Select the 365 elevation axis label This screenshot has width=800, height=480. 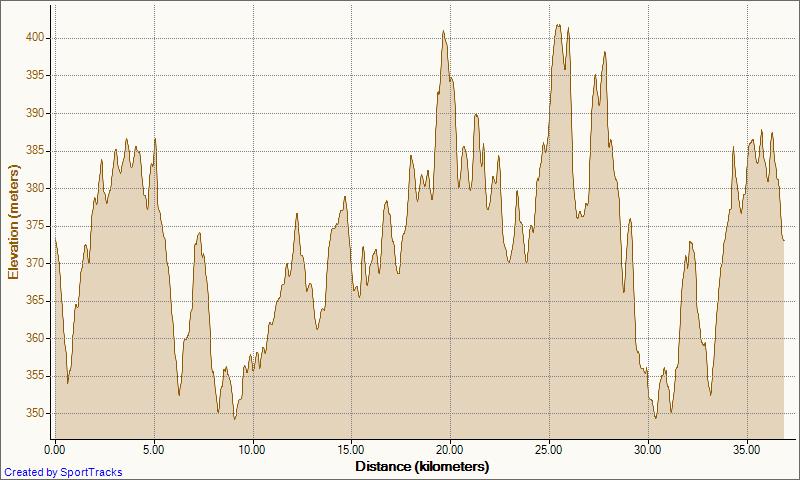point(36,301)
